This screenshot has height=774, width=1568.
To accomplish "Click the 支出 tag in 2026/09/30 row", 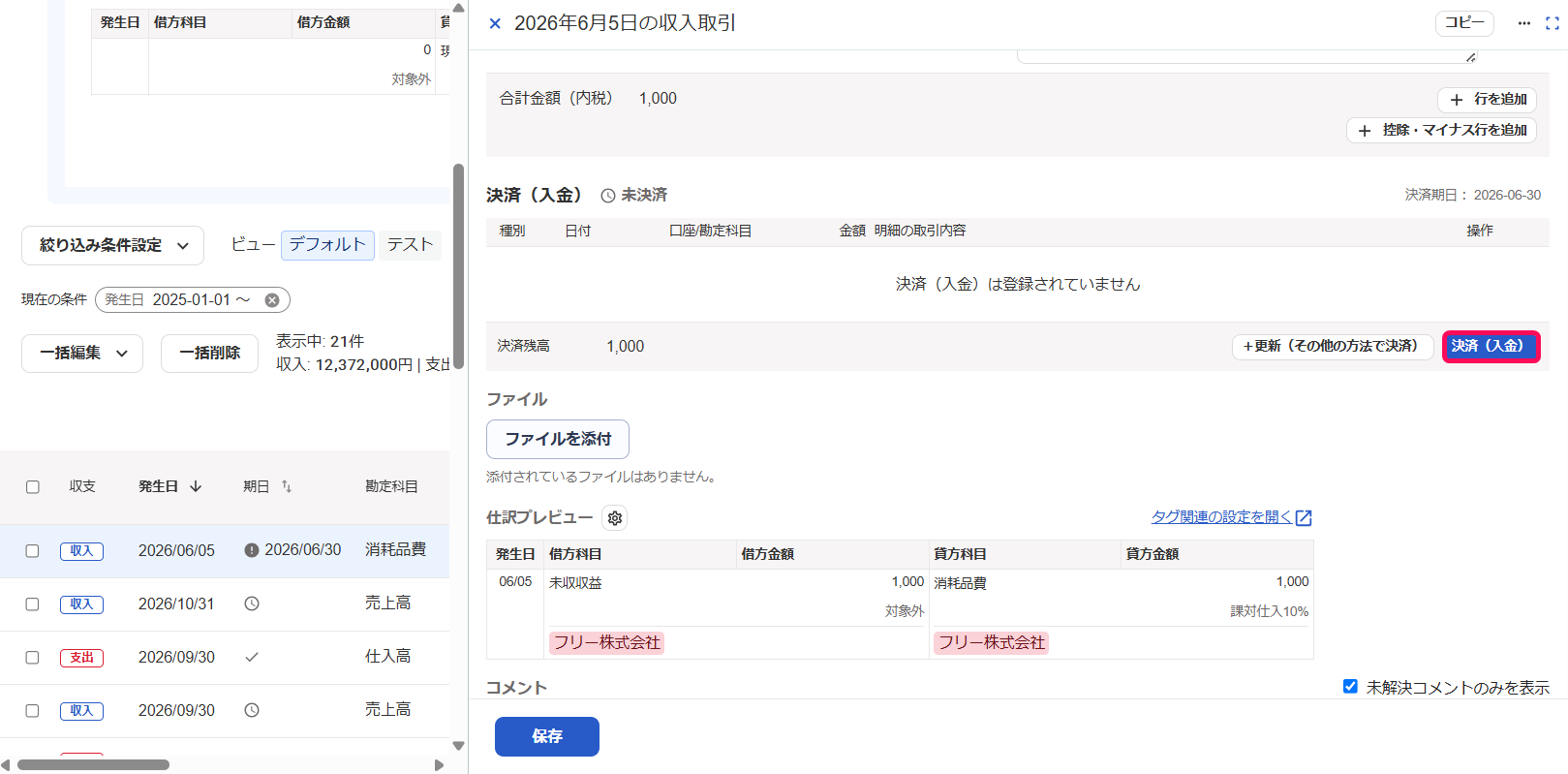I will pyautogui.click(x=81, y=658).
